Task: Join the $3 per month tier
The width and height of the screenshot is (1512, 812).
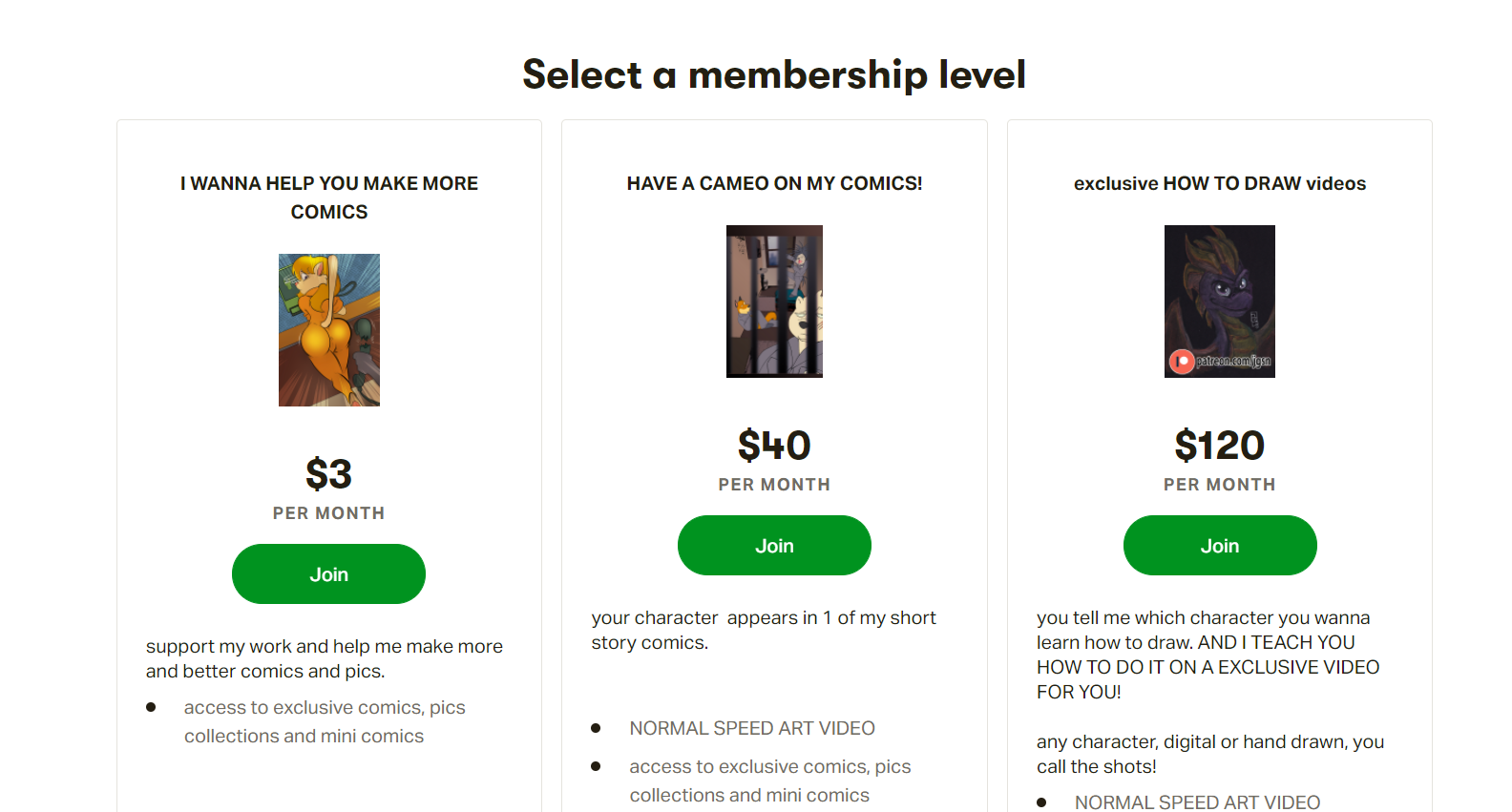Action: [328, 574]
